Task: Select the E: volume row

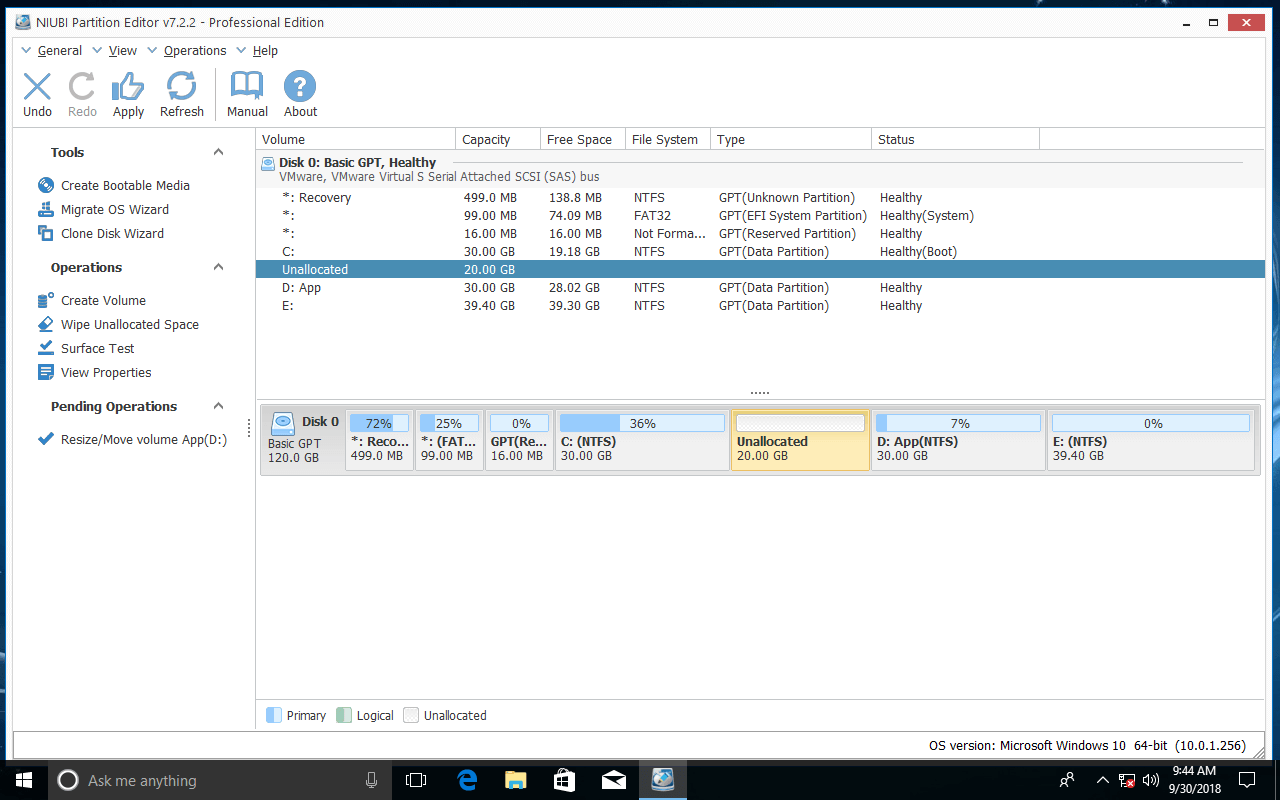Action: [x=760, y=306]
